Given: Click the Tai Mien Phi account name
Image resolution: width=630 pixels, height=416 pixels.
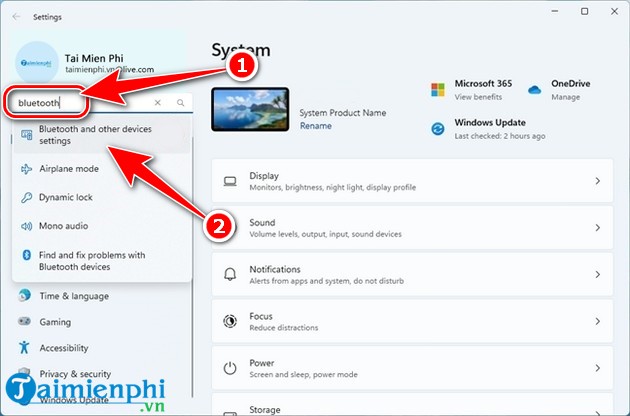Looking at the screenshot, I should pyautogui.click(x=94, y=58).
